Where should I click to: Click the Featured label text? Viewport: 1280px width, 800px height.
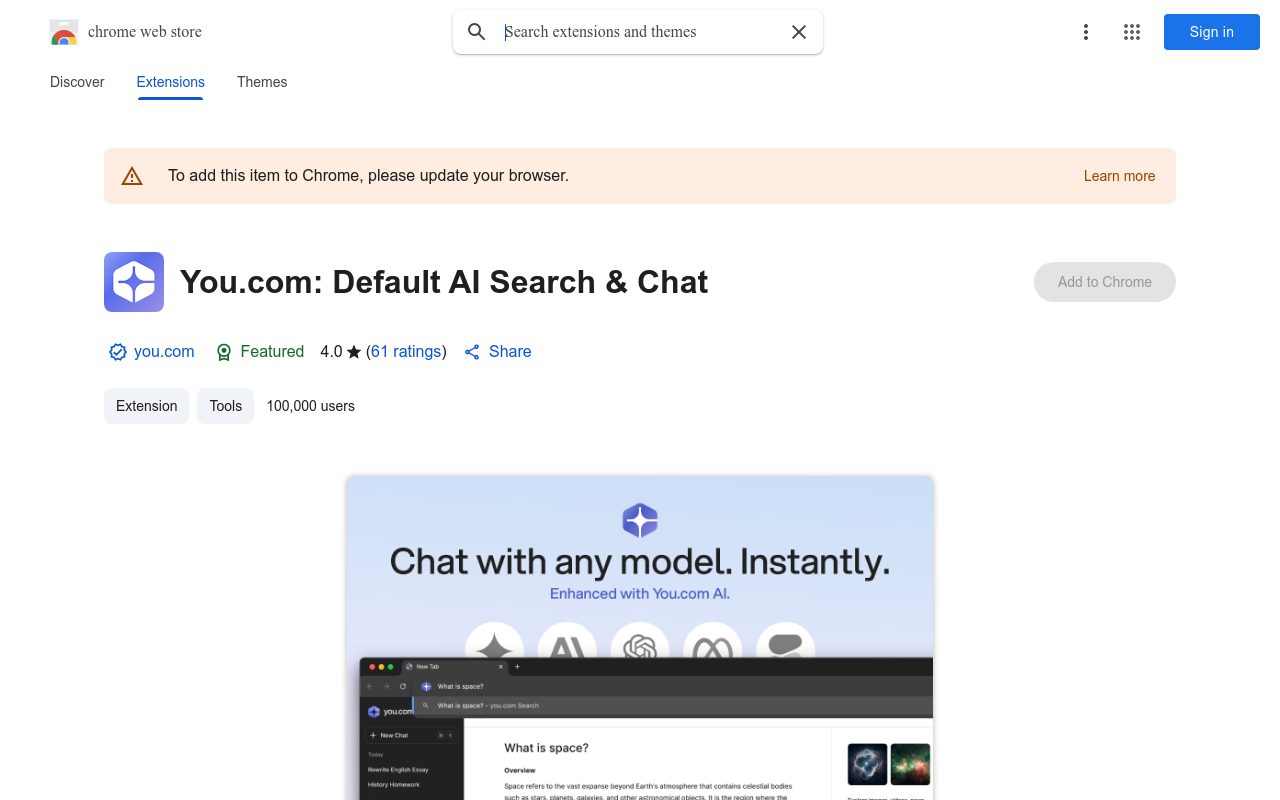[x=272, y=352]
